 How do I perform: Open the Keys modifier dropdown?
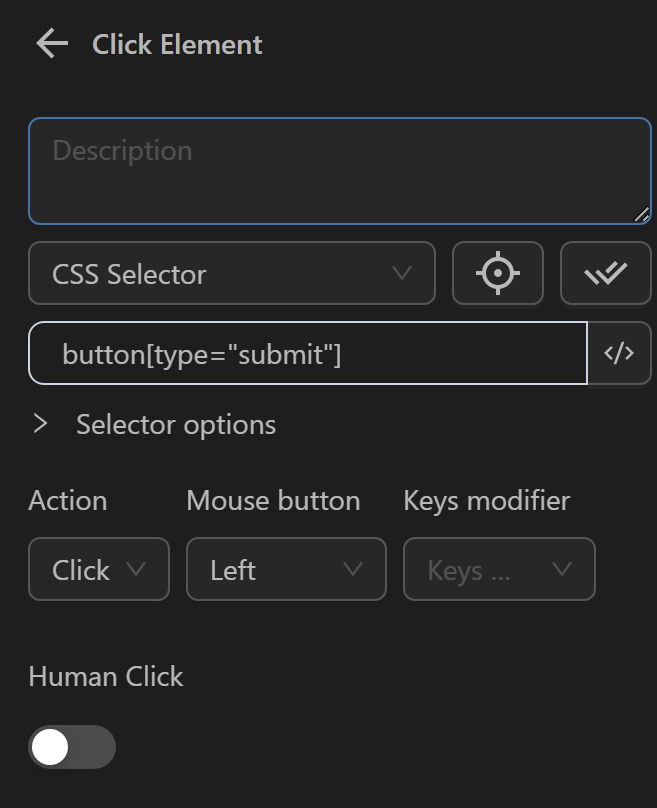pos(499,569)
